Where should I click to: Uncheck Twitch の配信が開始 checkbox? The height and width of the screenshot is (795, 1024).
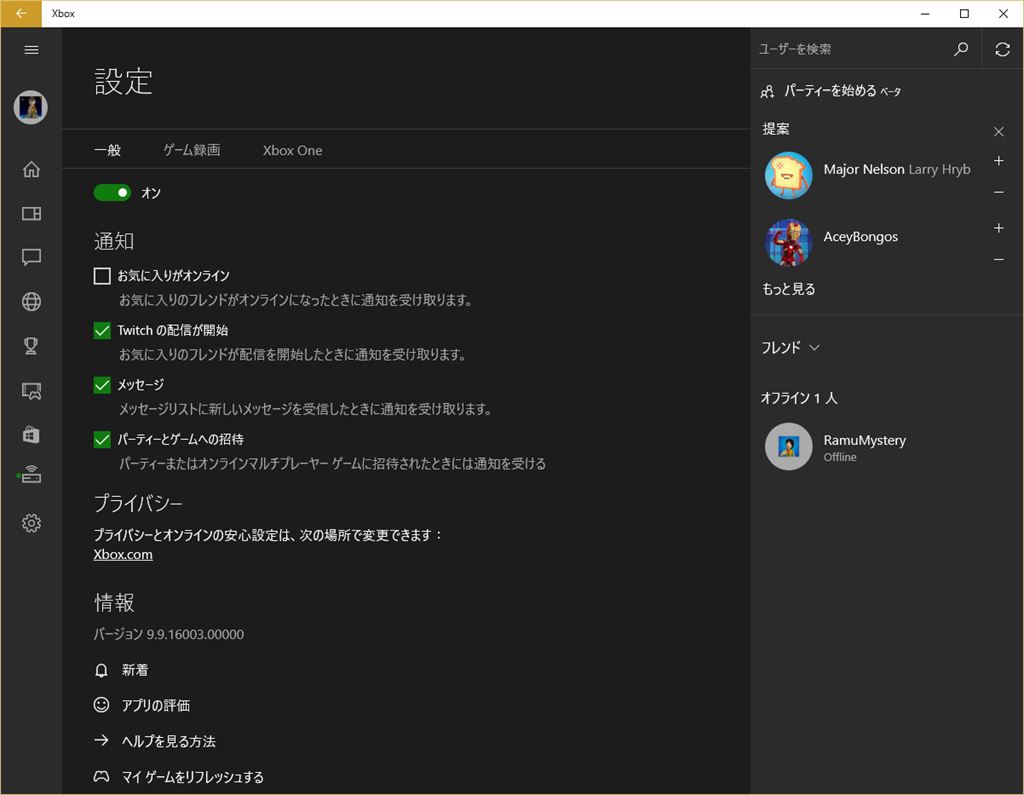tap(102, 331)
